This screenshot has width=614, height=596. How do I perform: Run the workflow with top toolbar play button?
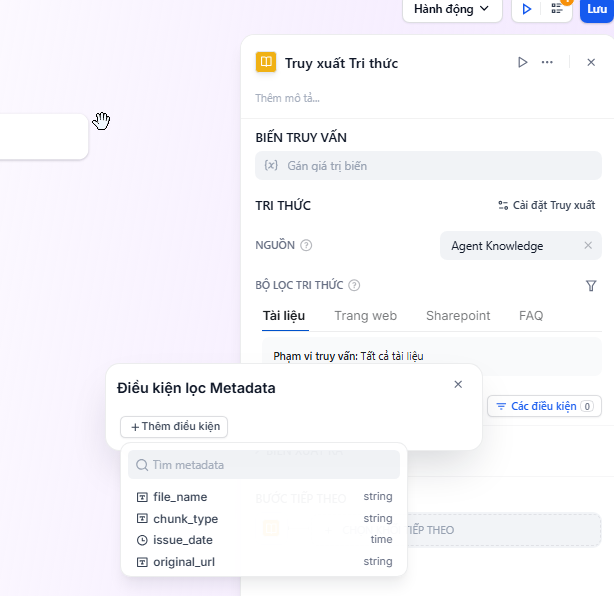point(526,9)
